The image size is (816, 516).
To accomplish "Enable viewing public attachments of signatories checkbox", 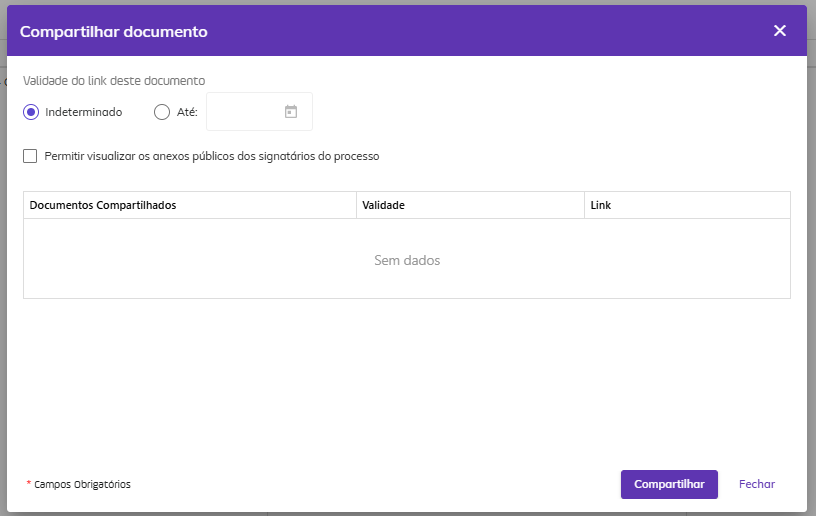I will tap(30, 156).
